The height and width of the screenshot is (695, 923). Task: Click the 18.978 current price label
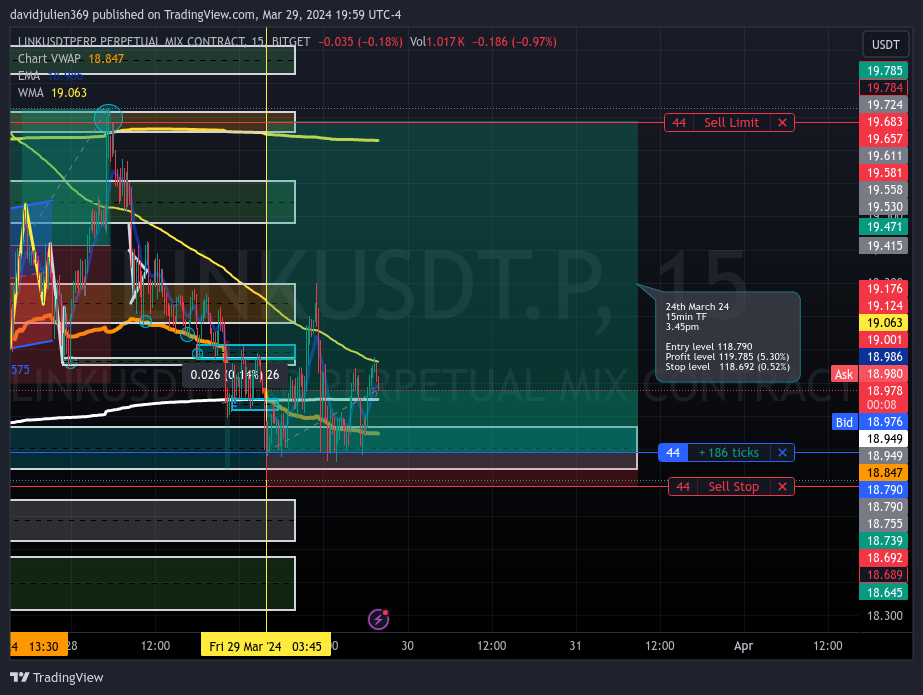click(x=884, y=391)
